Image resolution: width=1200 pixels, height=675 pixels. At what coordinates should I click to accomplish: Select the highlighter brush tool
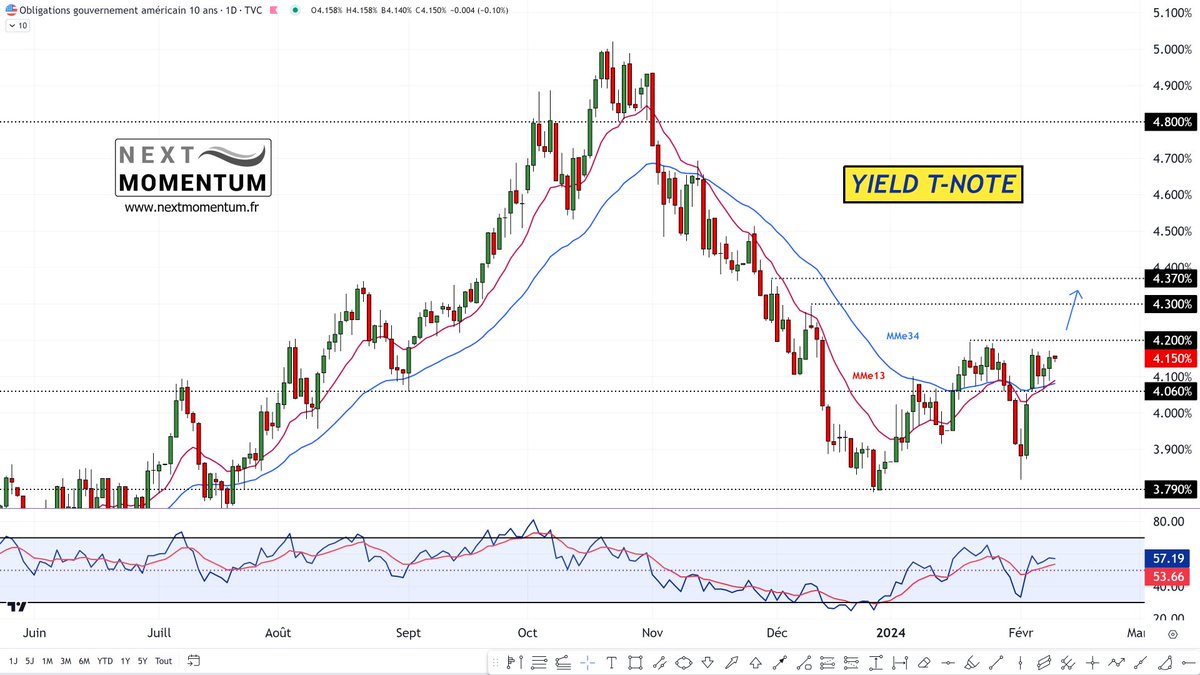click(972, 662)
